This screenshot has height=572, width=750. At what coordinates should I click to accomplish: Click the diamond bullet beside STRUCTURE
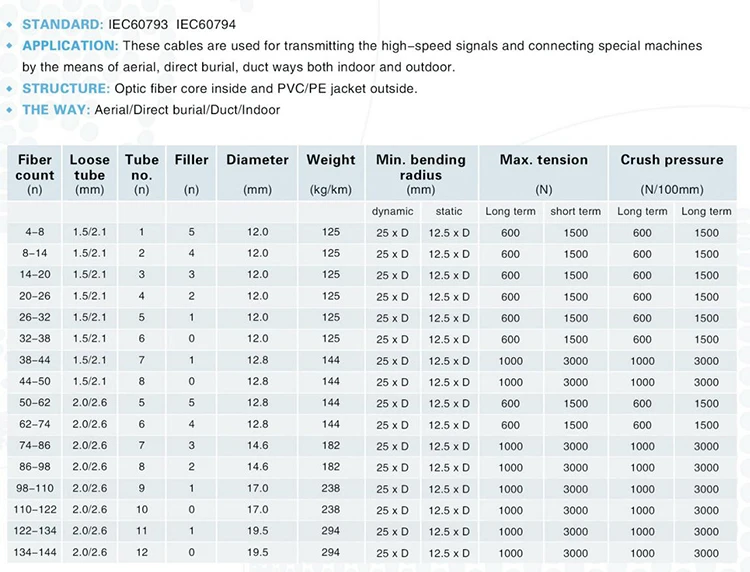(x=10, y=89)
